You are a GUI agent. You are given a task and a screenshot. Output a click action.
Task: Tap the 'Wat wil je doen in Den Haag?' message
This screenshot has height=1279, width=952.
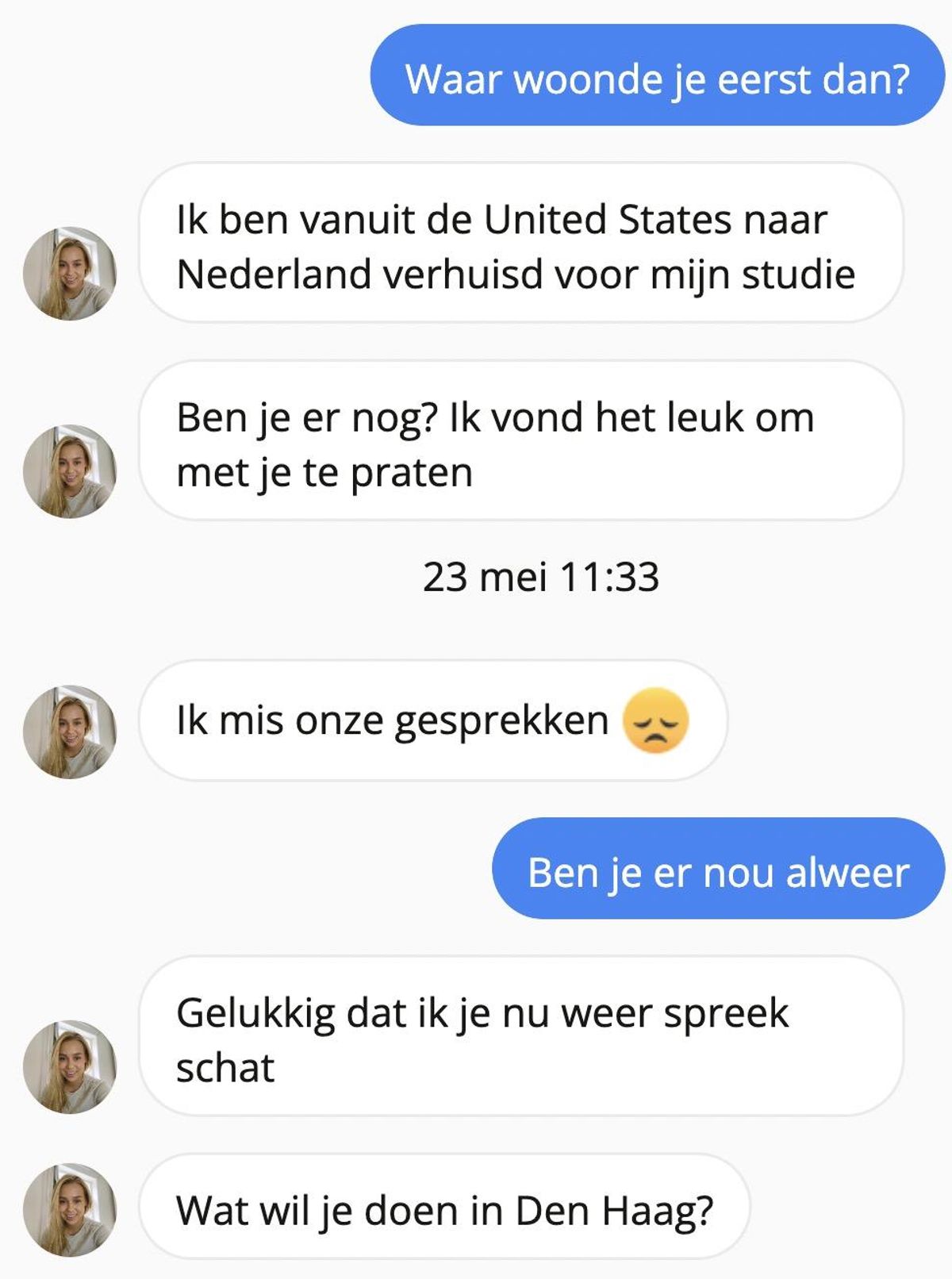point(444,1207)
